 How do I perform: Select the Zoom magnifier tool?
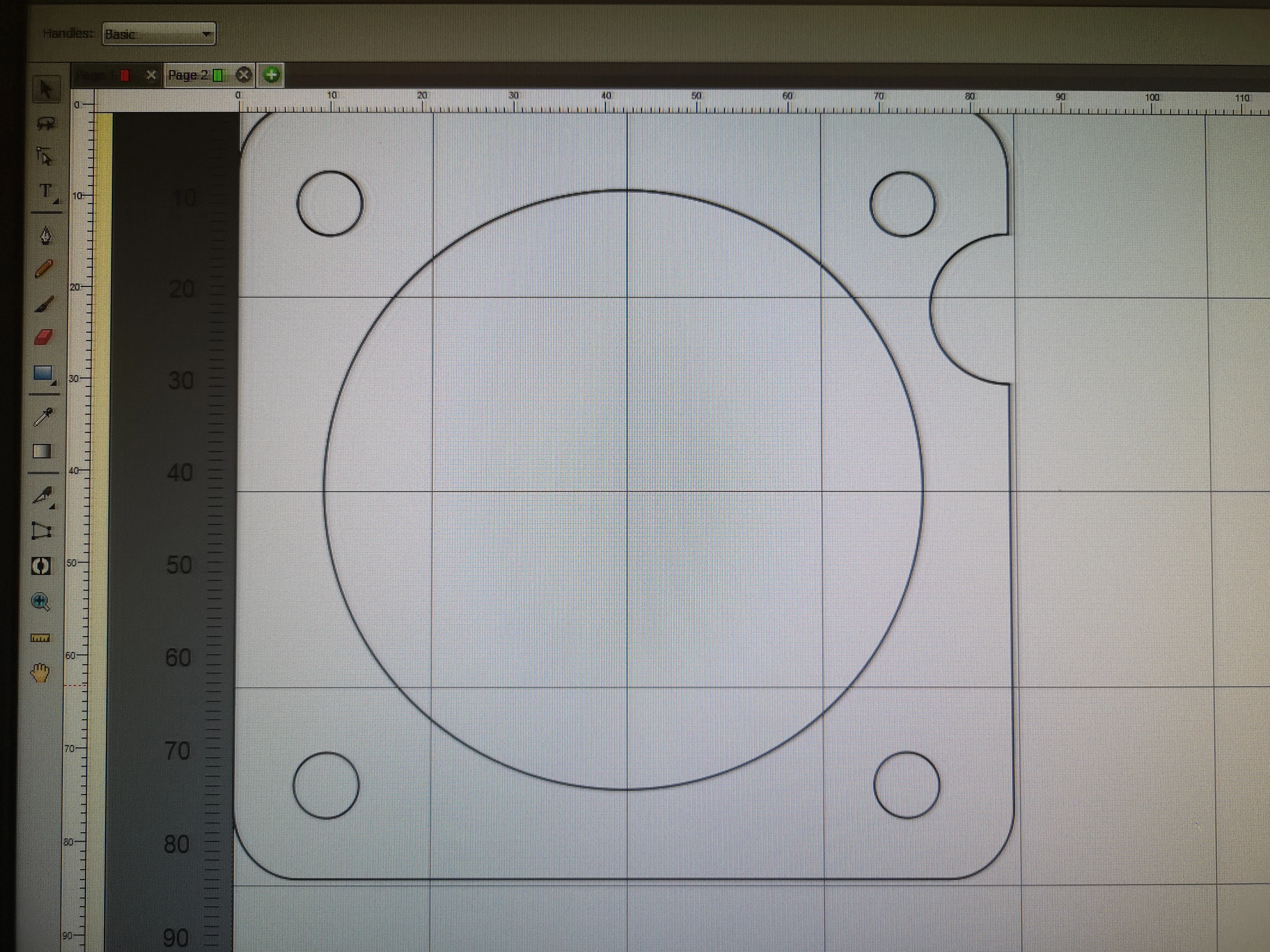(40, 601)
